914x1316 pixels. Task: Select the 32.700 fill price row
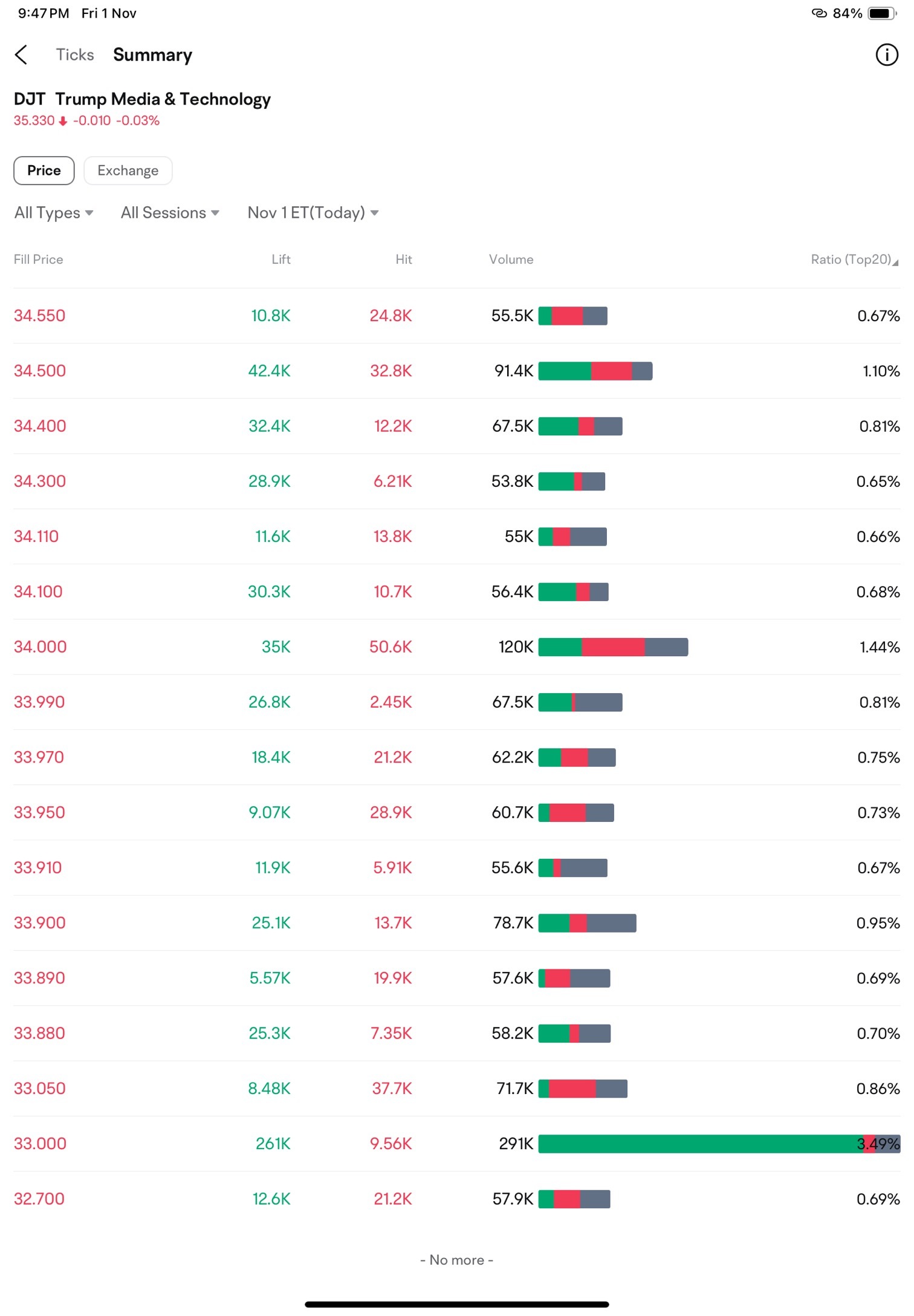click(457, 1199)
